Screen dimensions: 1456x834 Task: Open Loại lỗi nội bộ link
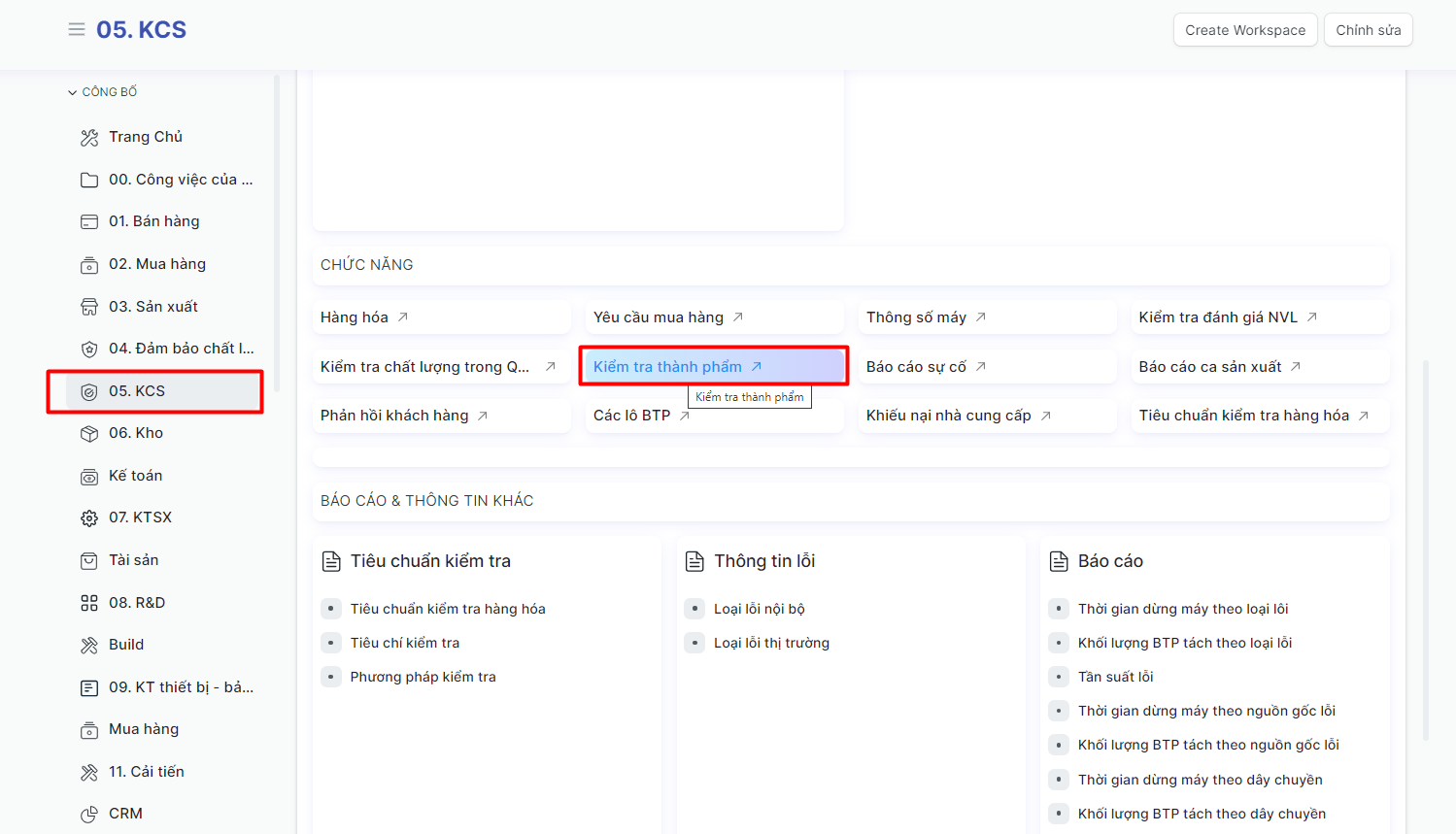coord(759,609)
